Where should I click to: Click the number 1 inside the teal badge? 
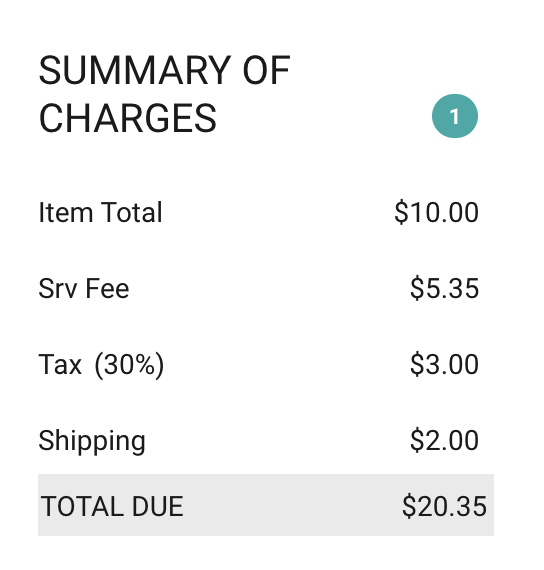(x=455, y=117)
